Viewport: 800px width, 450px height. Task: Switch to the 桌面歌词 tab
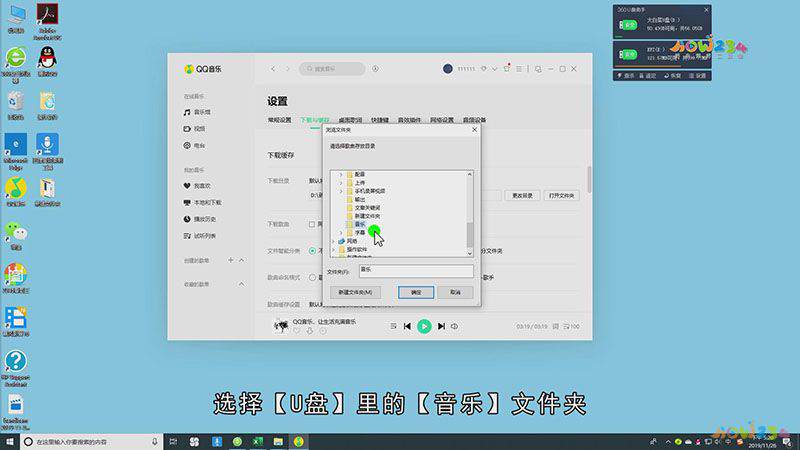click(x=350, y=120)
